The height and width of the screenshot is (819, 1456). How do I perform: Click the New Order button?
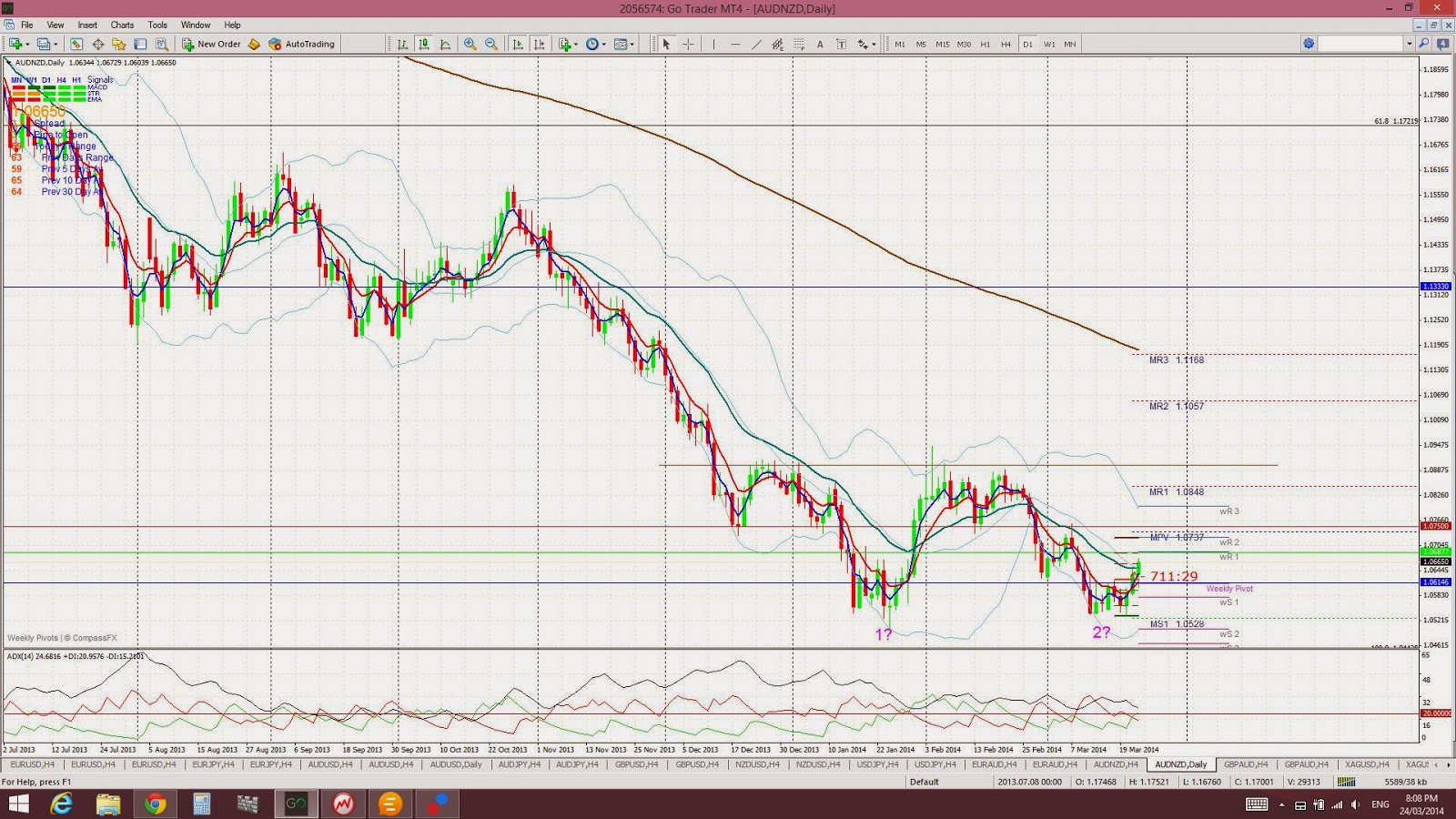click(x=211, y=44)
